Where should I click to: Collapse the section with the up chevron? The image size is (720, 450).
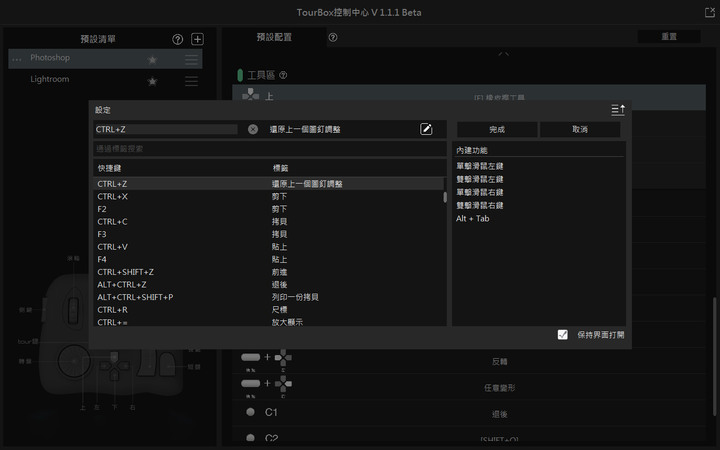pyautogui.click(x=503, y=54)
